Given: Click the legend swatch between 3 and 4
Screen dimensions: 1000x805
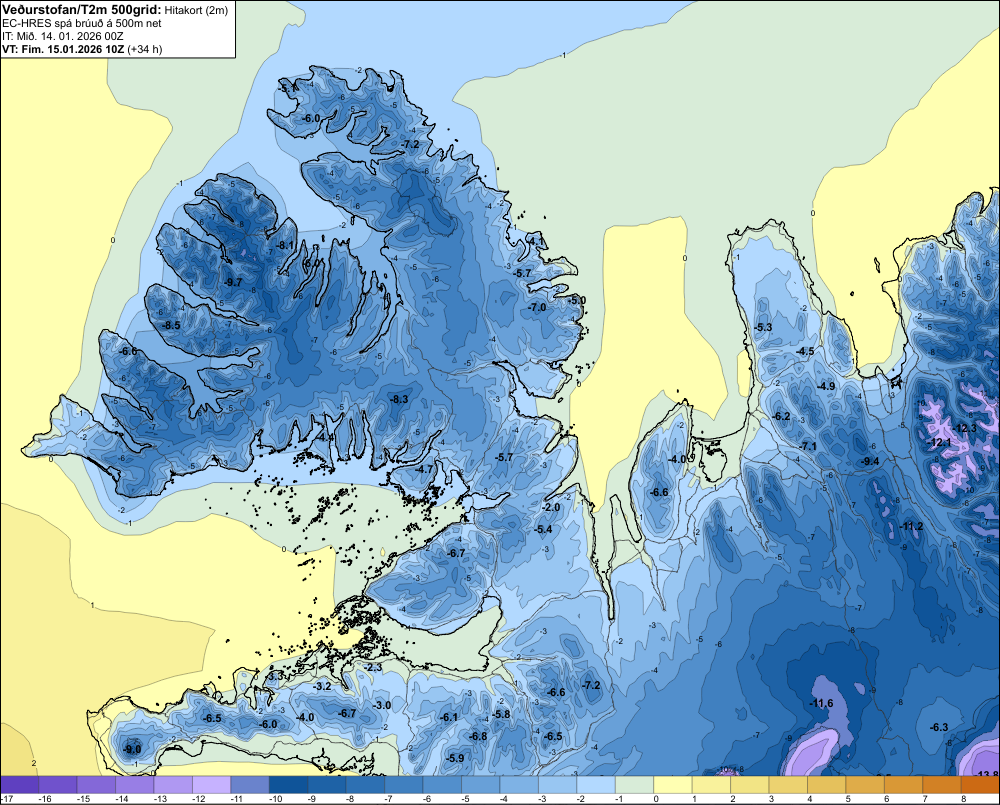Looking at the screenshot, I should pyautogui.click(x=788, y=785).
